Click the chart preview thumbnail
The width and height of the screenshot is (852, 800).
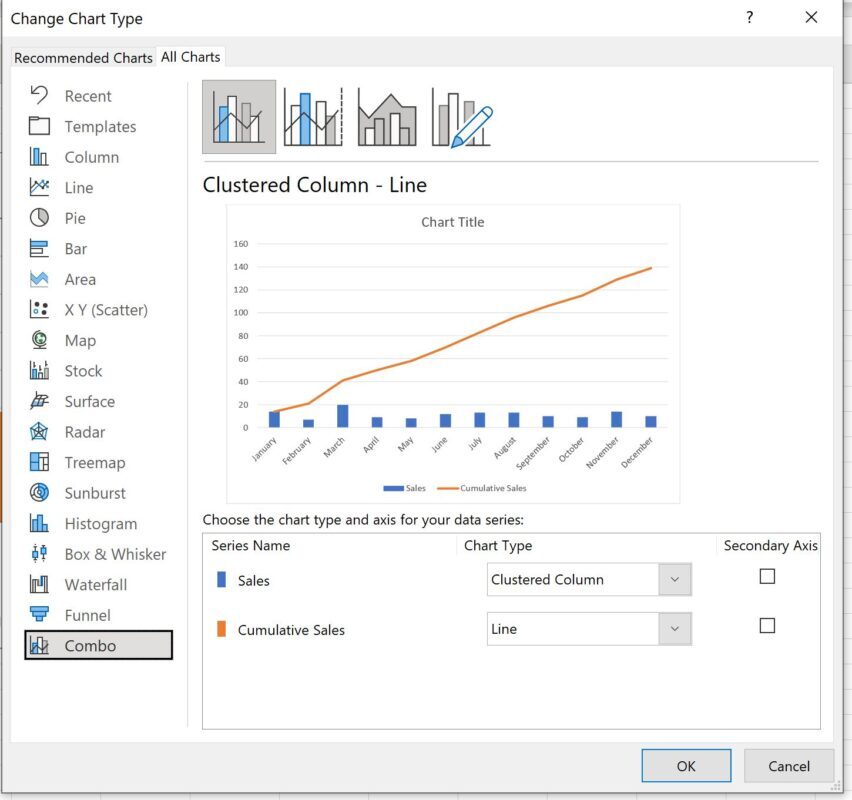[453, 354]
